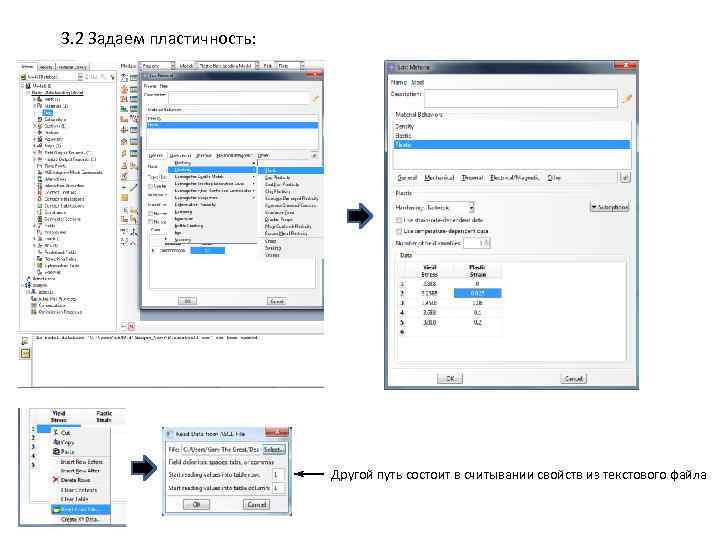Switch to the Model tab of the tree

tap(28, 67)
